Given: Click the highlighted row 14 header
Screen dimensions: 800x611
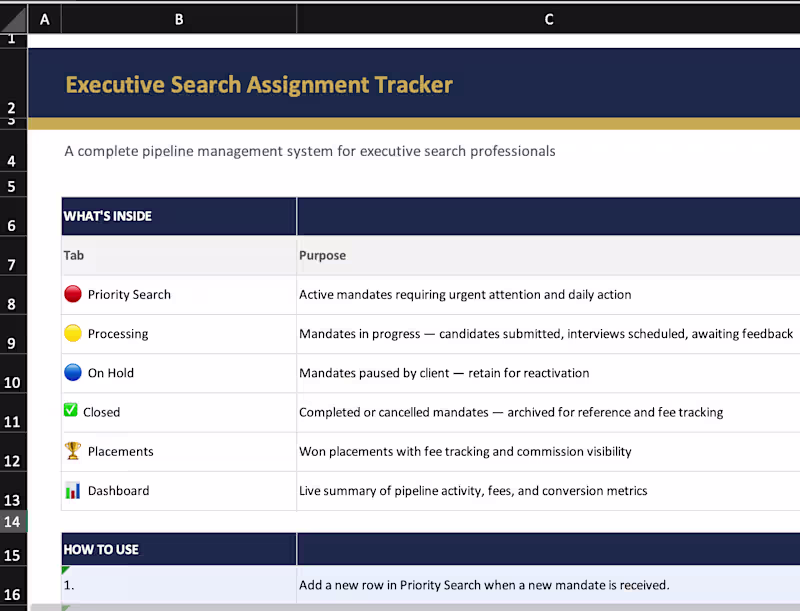Looking at the screenshot, I should 13,522.
